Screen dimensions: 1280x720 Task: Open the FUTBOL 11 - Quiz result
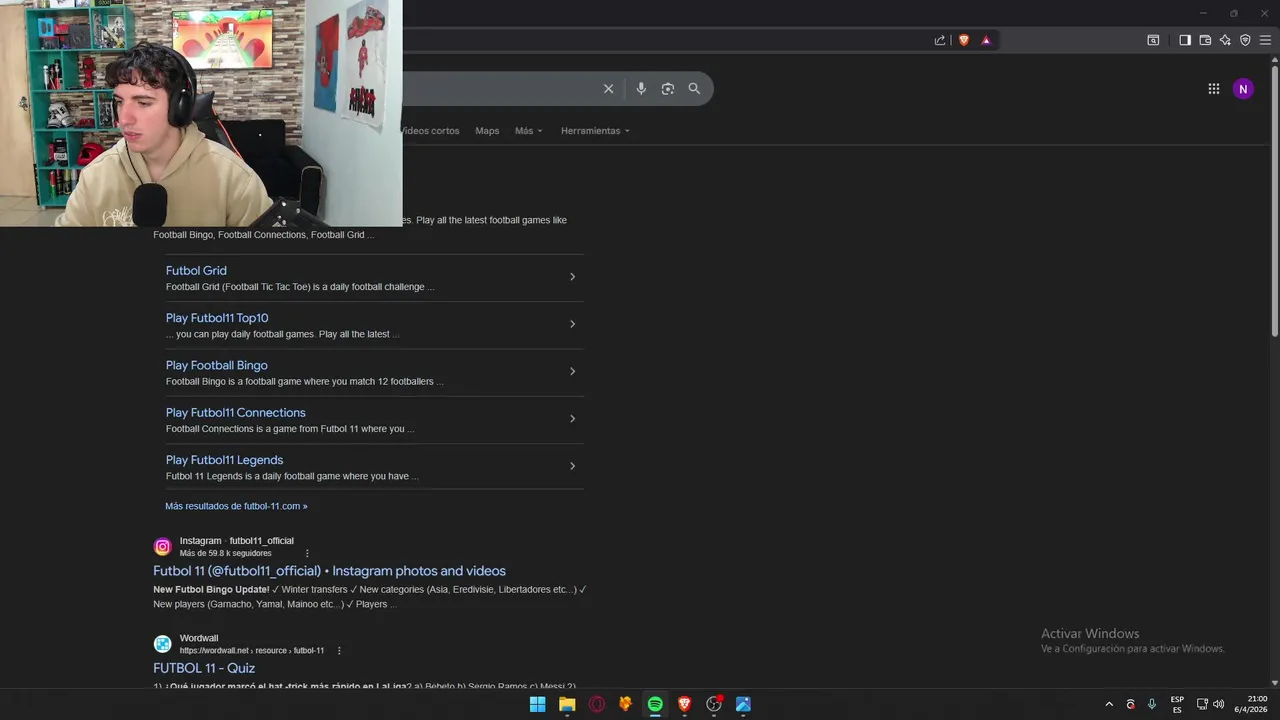[204, 668]
